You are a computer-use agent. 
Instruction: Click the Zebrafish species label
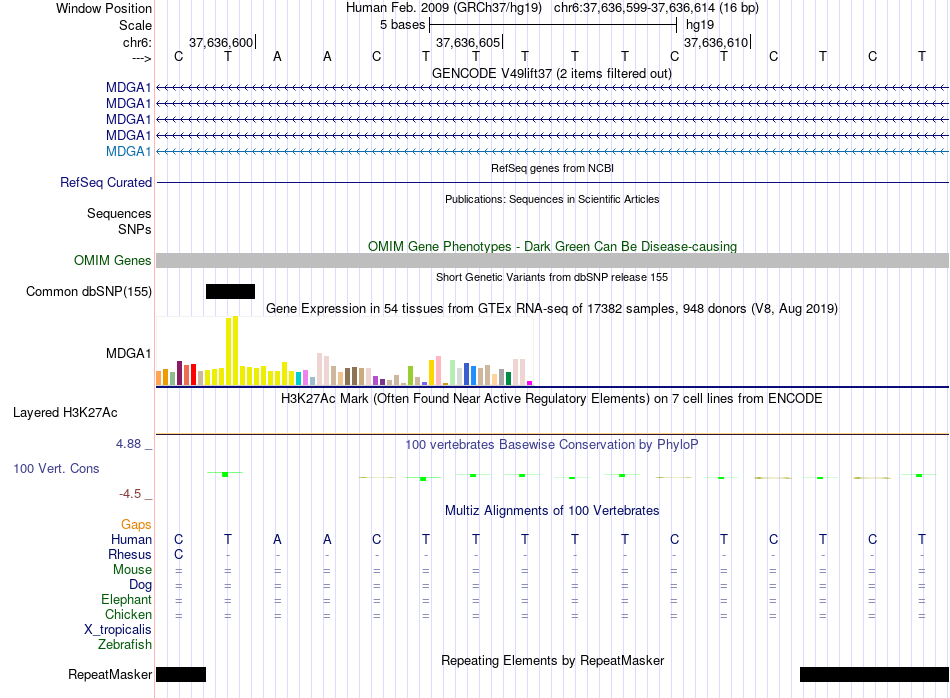click(x=125, y=645)
